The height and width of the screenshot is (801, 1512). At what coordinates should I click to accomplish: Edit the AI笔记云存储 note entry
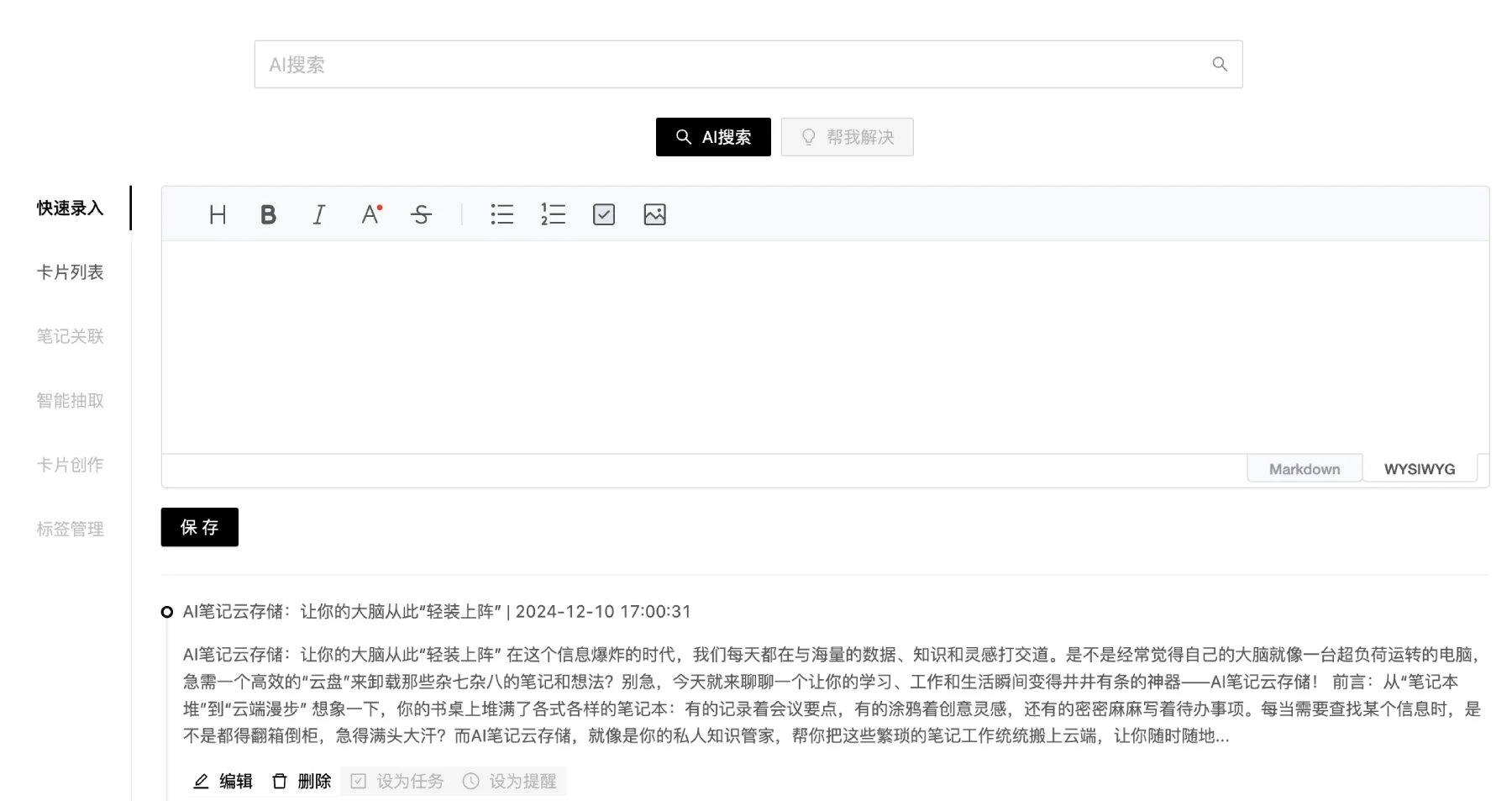click(x=223, y=780)
